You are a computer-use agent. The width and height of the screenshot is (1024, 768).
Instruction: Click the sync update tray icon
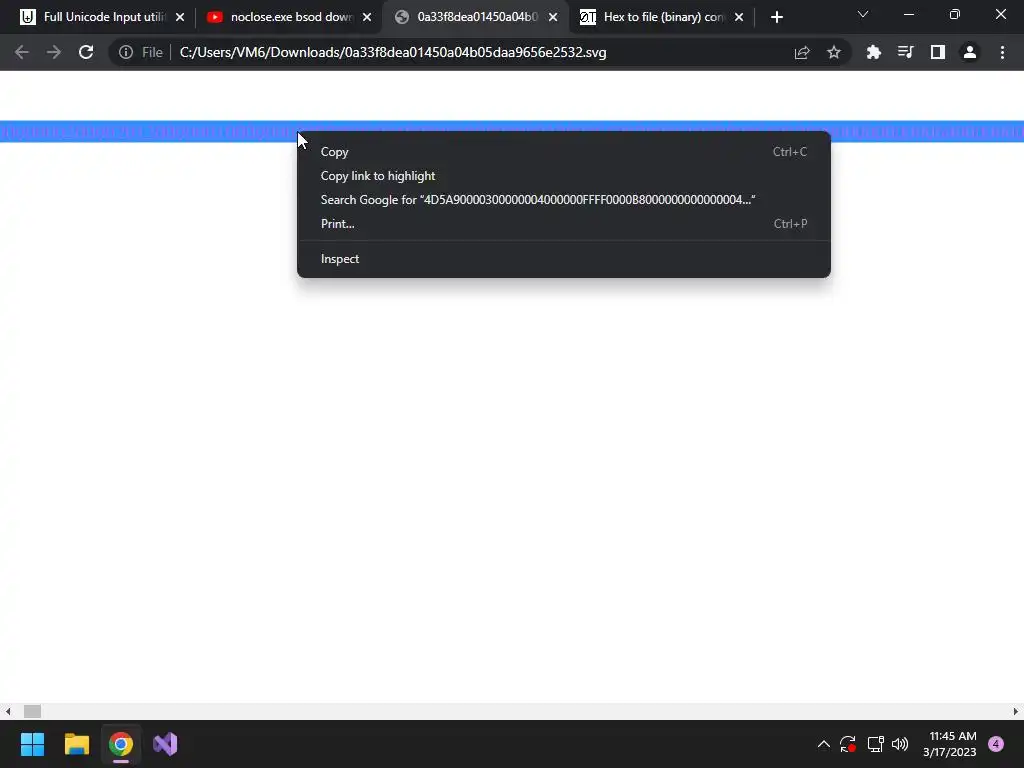[848, 744]
